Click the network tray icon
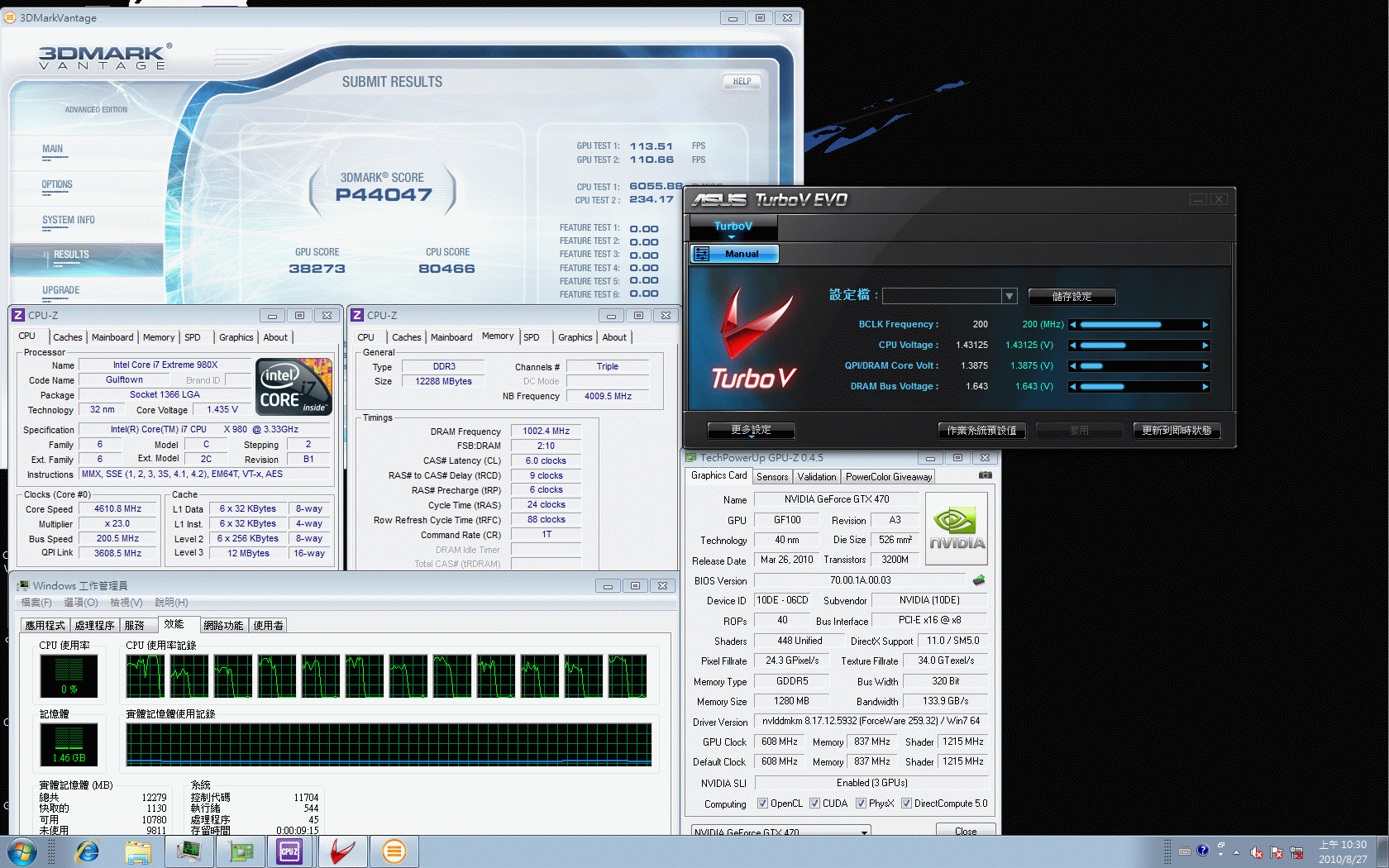The image size is (1389, 868). point(1296,852)
